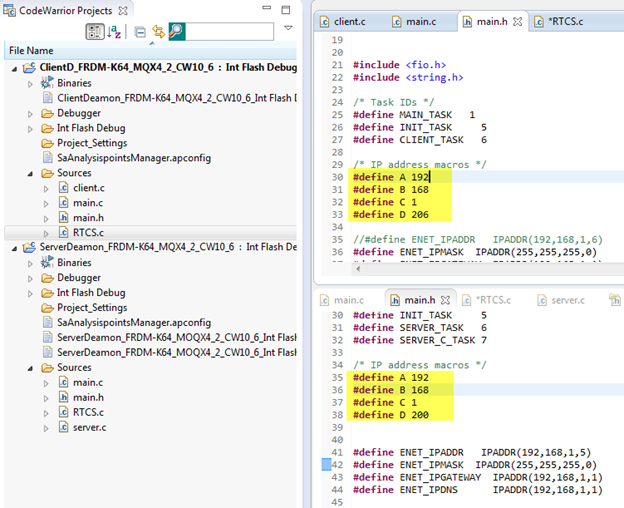Close the main.h tab in top editor
This screenshot has width=624, height=508.
(517, 21)
